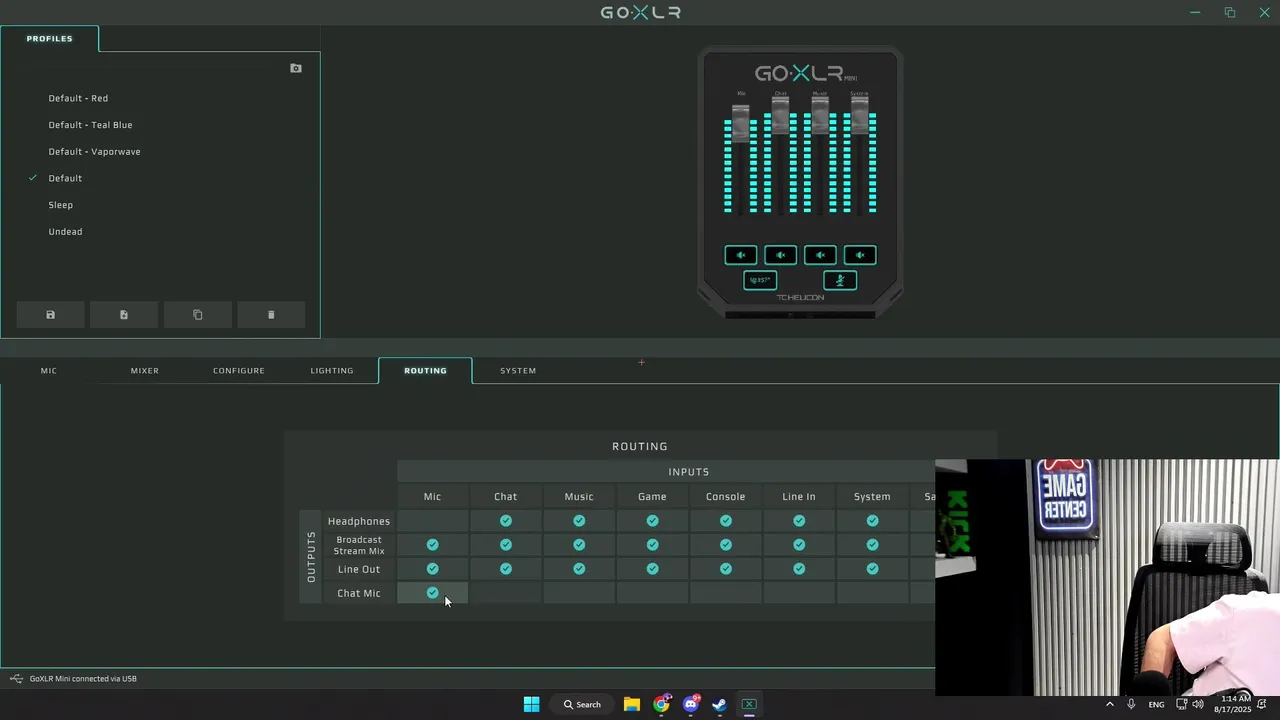The width and height of the screenshot is (1280, 720).
Task: Switch to the MIC tab
Action: click(x=48, y=371)
